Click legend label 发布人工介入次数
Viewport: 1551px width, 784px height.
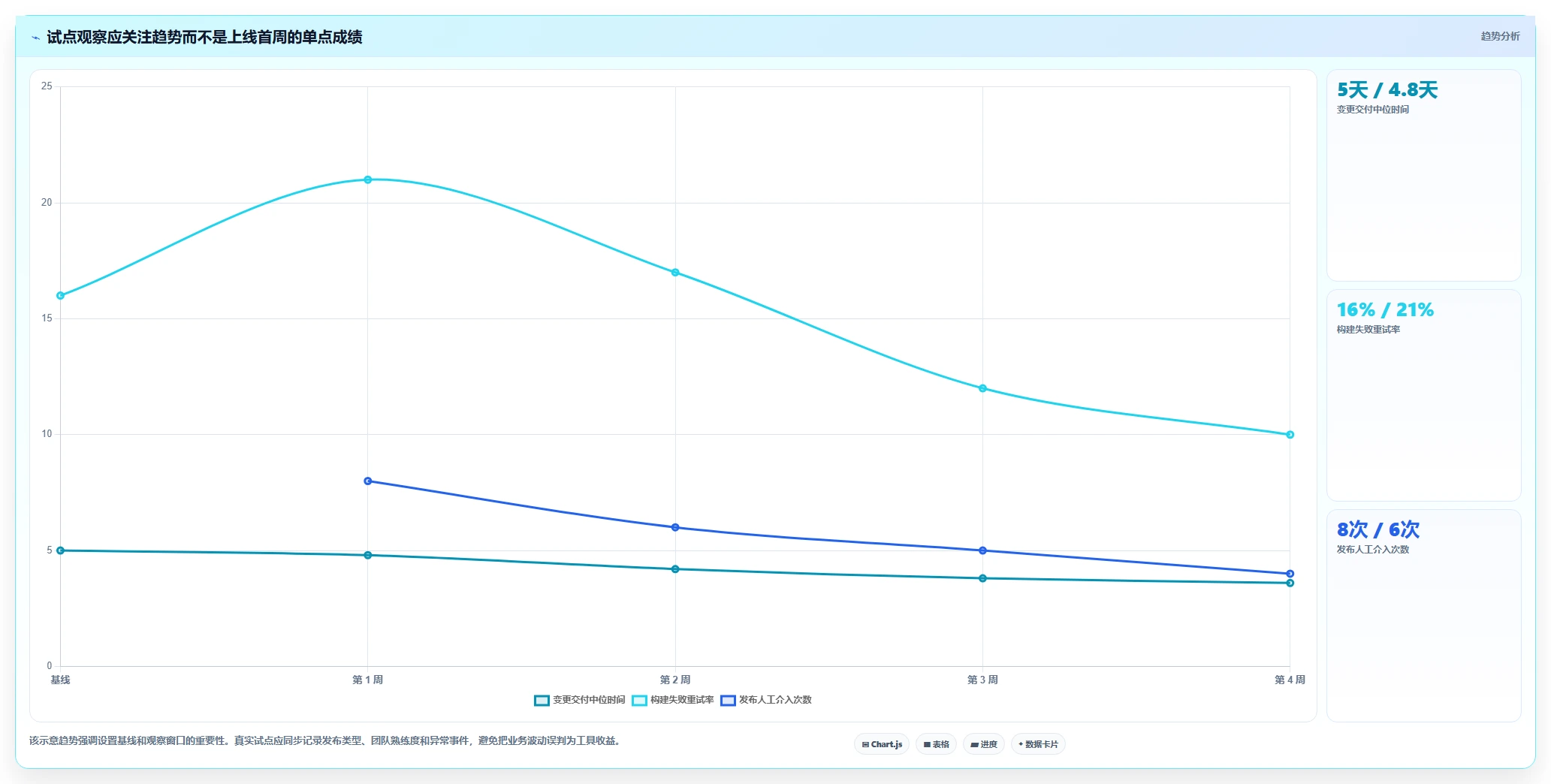click(x=775, y=700)
